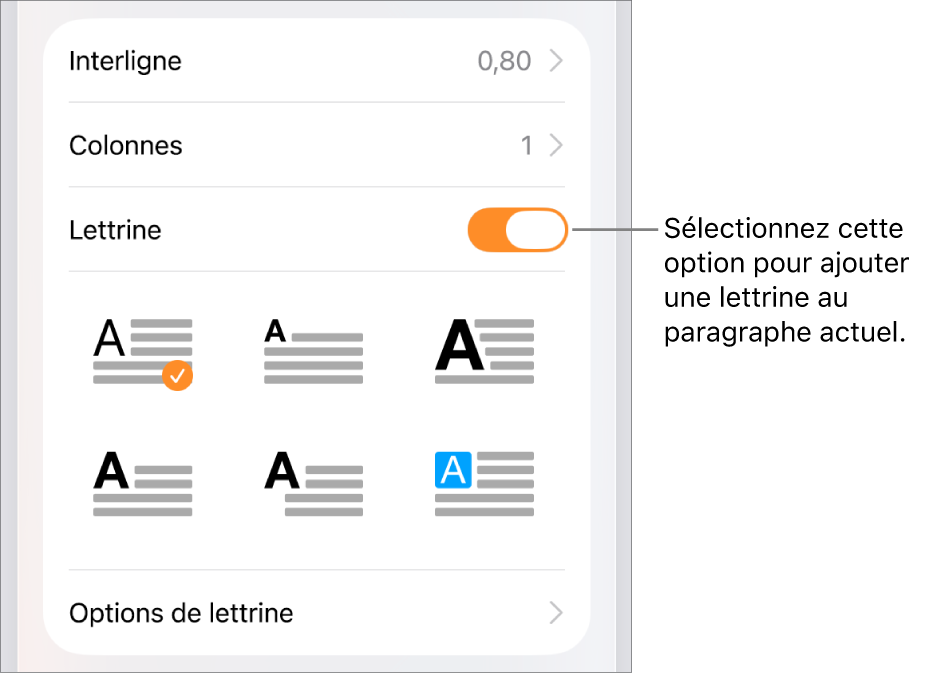
Task: Click the Lettrine label
Action: [114, 230]
